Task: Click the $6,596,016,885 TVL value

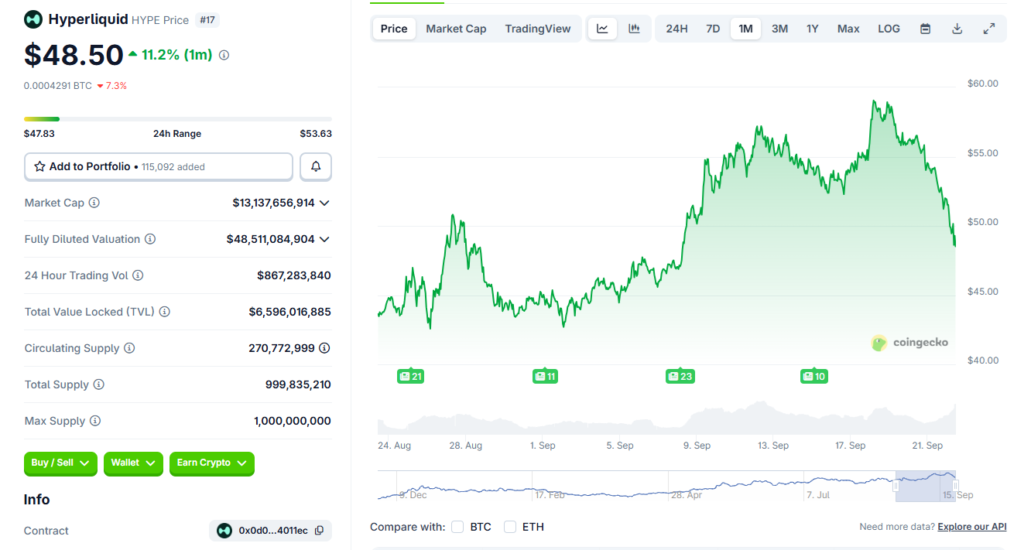Action: (290, 312)
